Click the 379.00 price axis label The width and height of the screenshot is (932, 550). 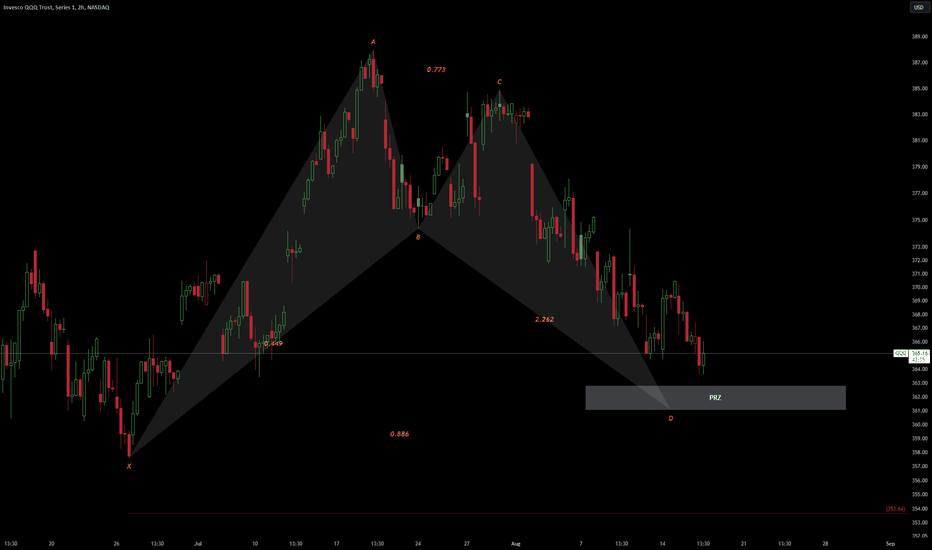click(x=920, y=166)
